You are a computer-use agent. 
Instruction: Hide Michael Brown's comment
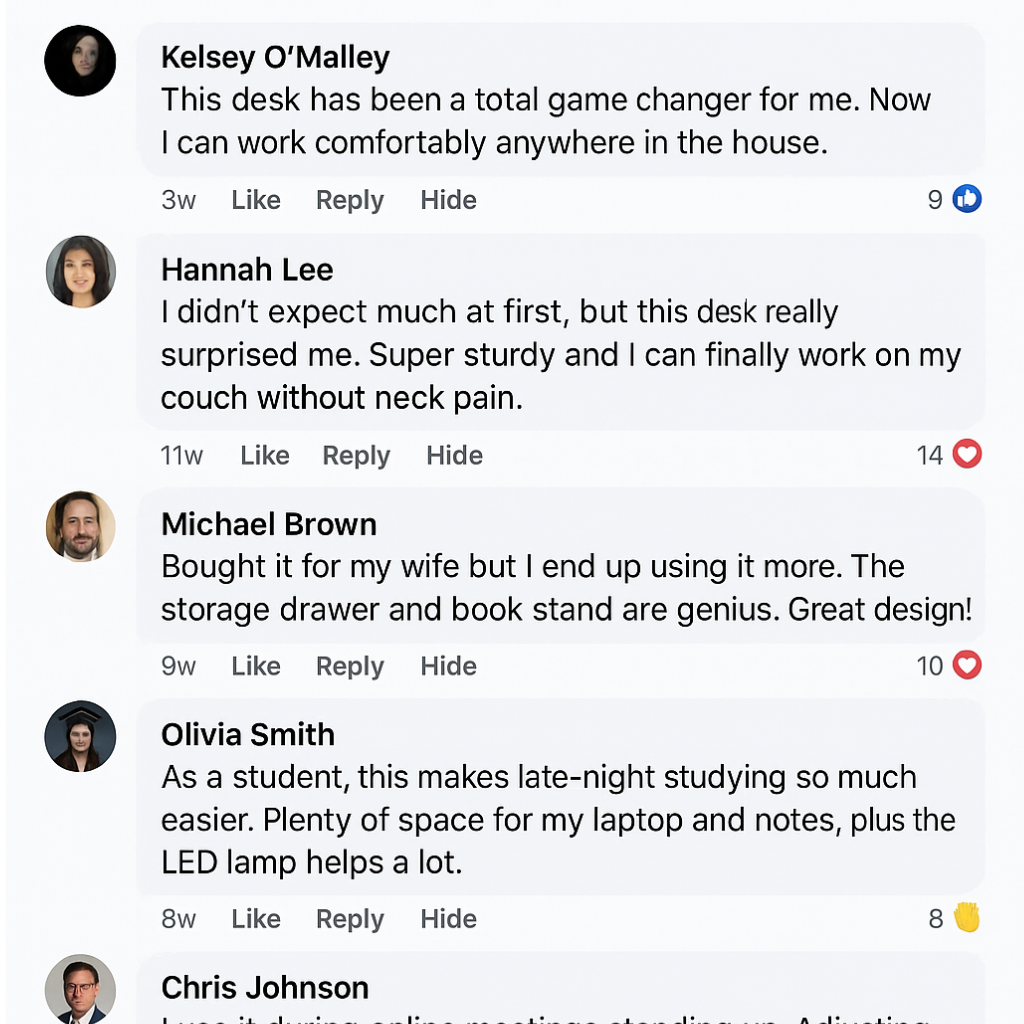coord(448,666)
